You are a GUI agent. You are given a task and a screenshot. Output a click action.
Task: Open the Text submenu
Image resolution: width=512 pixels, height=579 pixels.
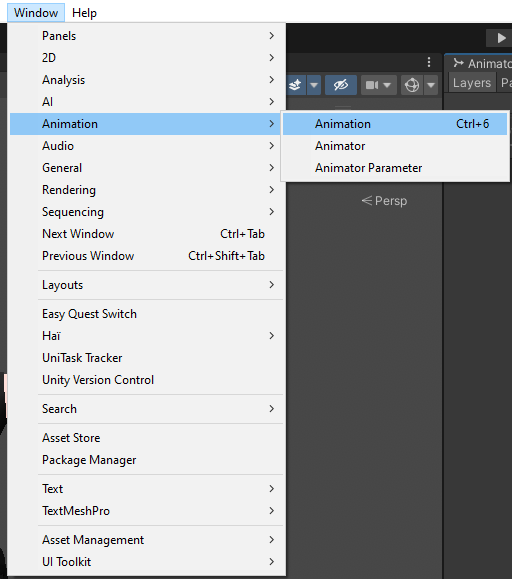148,489
